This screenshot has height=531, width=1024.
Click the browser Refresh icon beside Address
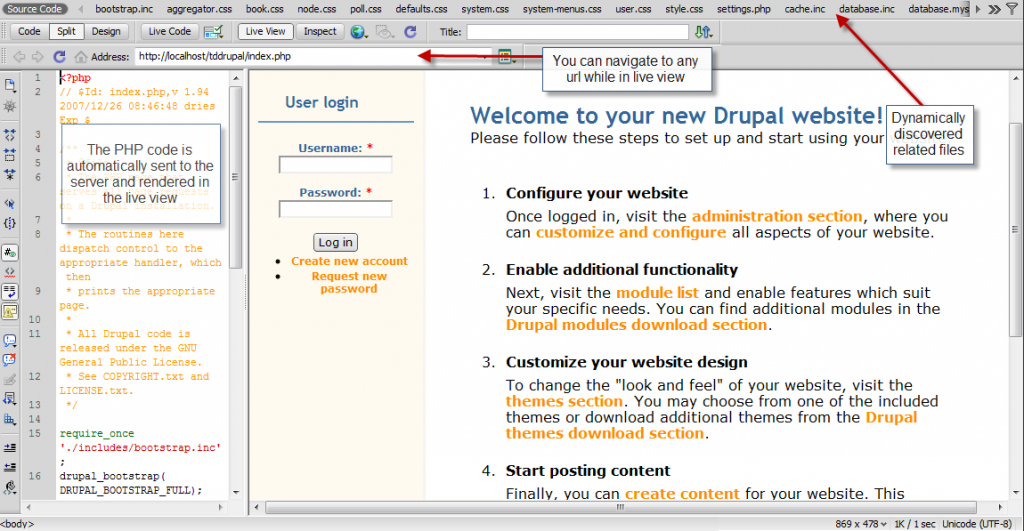click(x=59, y=57)
